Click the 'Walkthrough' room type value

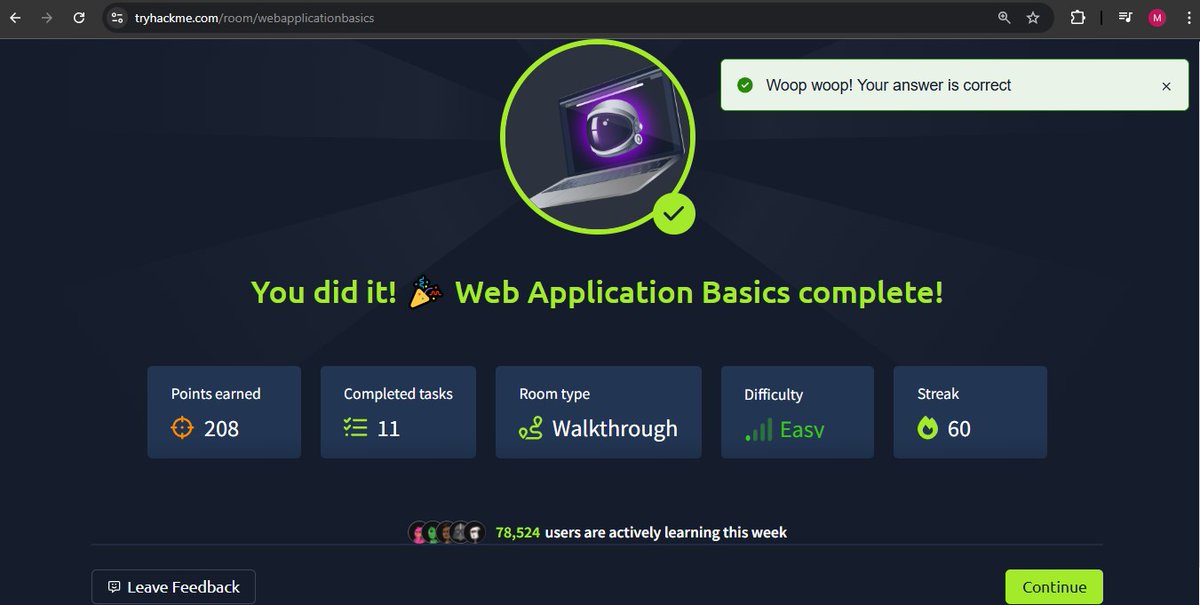click(x=615, y=428)
